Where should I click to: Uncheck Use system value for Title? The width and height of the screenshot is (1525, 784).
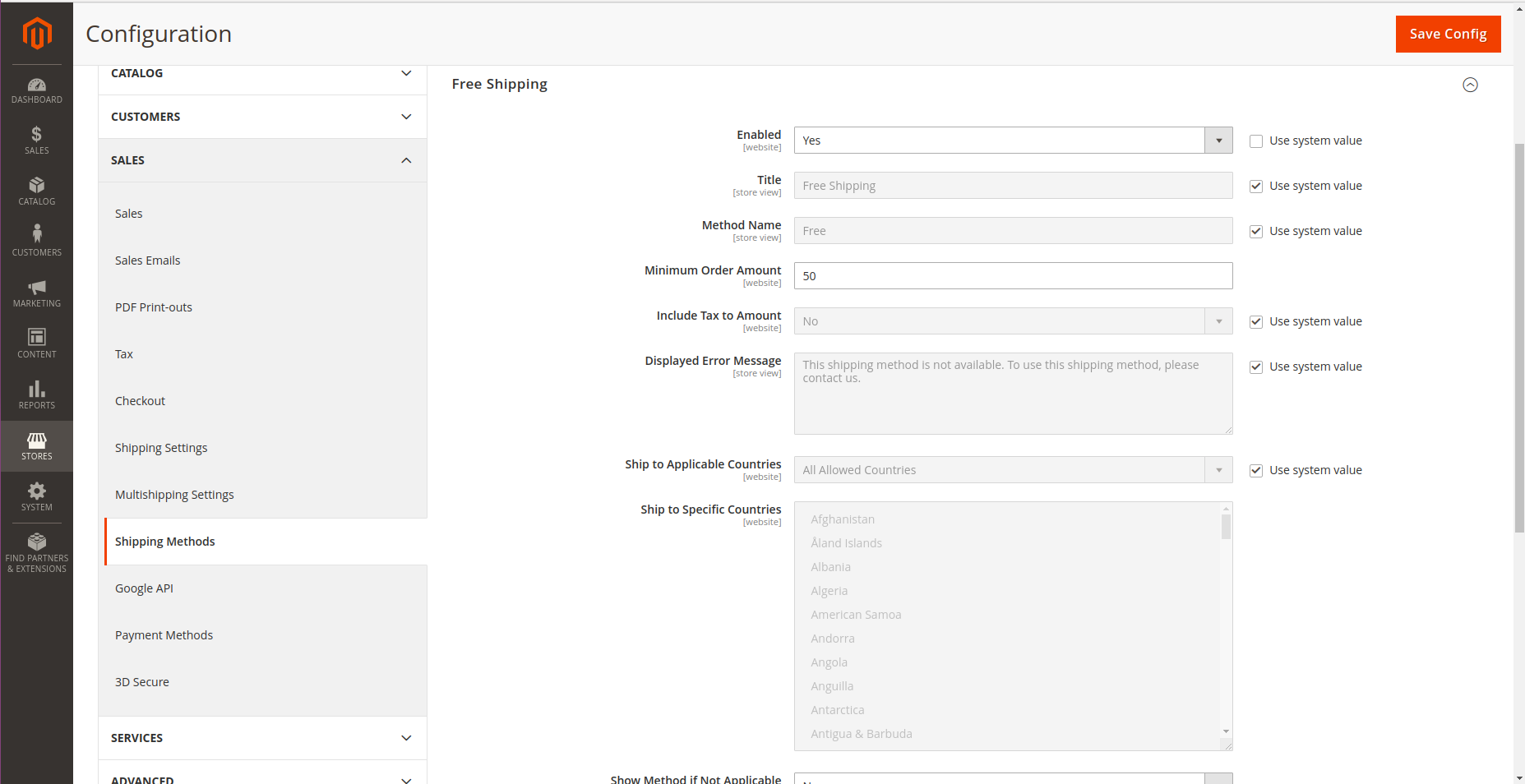click(x=1255, y=186)
